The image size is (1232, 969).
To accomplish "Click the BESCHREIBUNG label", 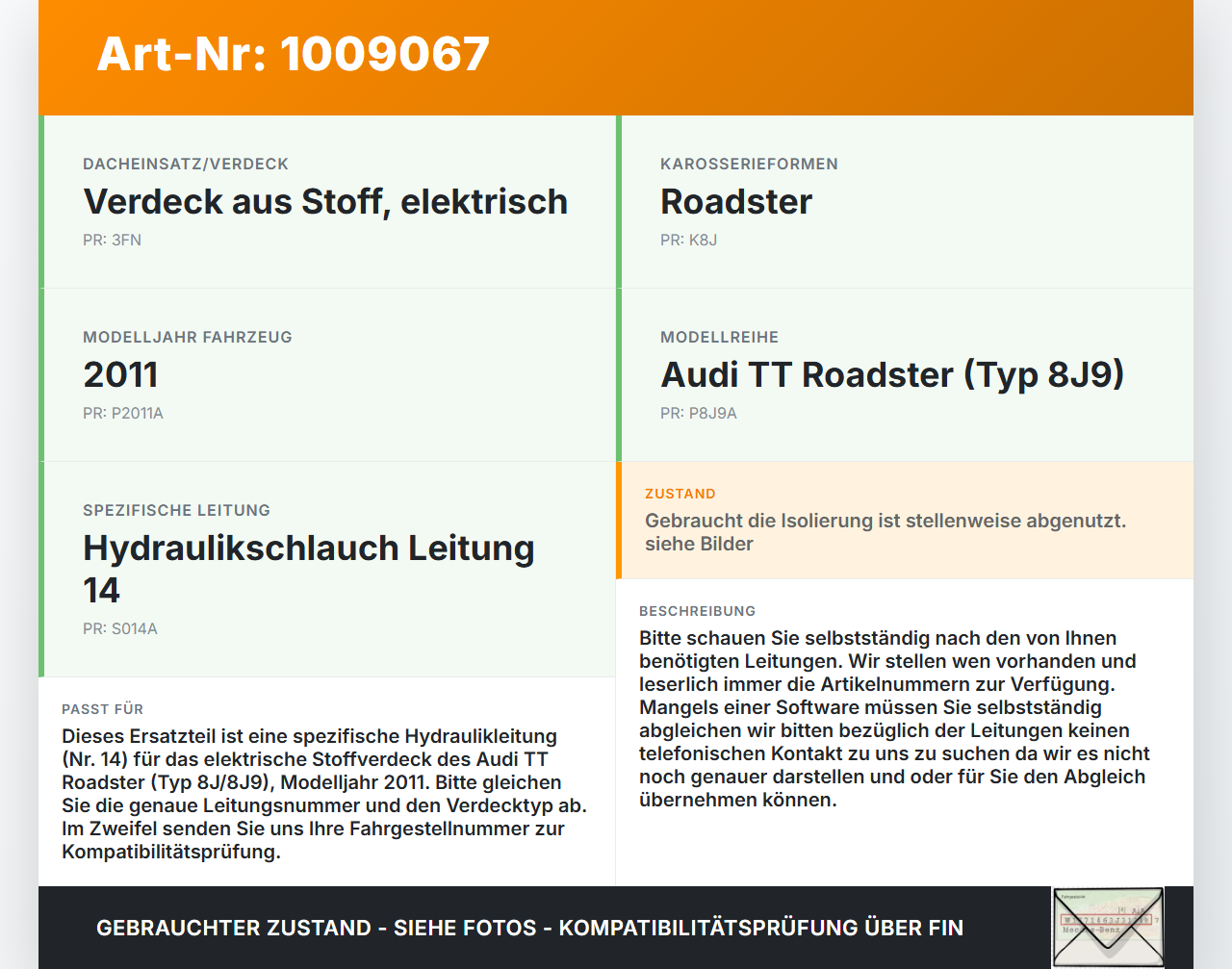I will (698, 611).
